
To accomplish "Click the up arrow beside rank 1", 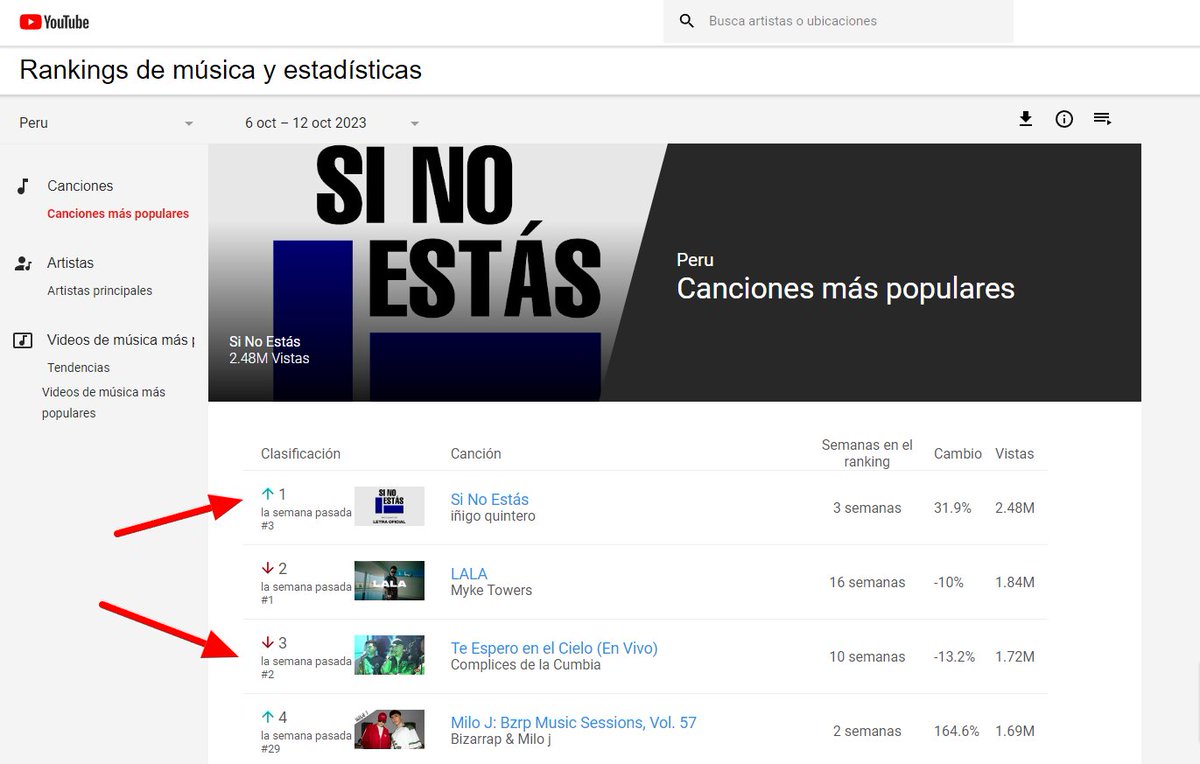I will tap(267, 494).
